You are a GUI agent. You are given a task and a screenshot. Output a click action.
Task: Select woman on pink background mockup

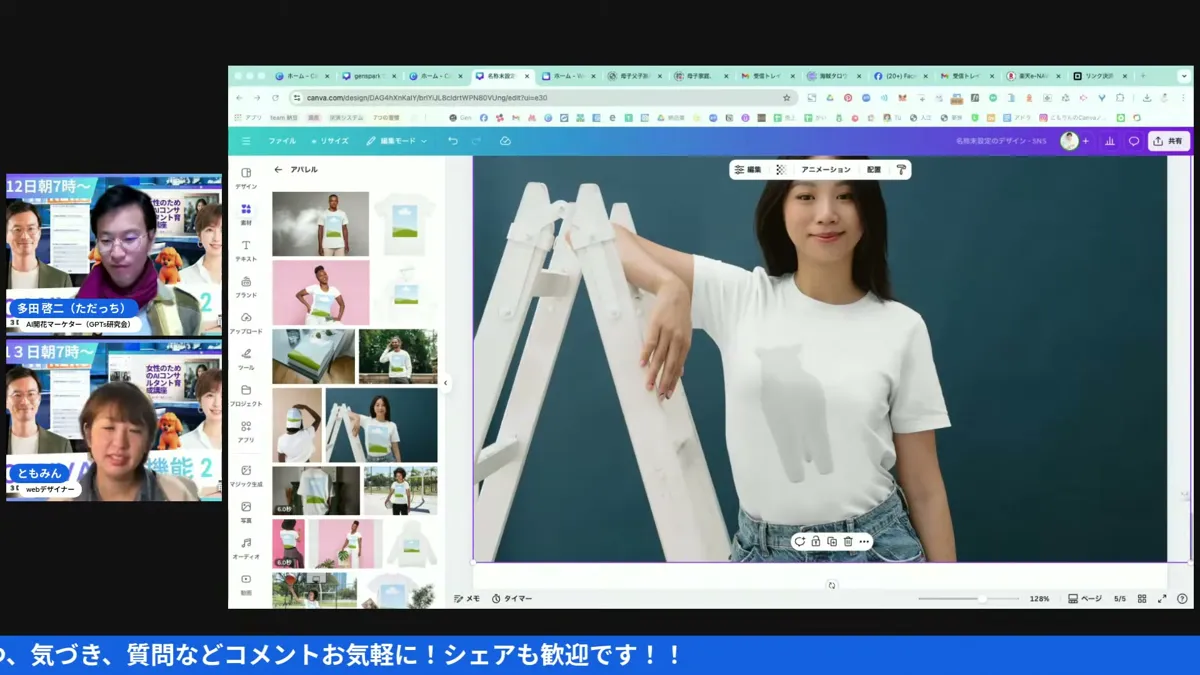click(x=320, y=293)
